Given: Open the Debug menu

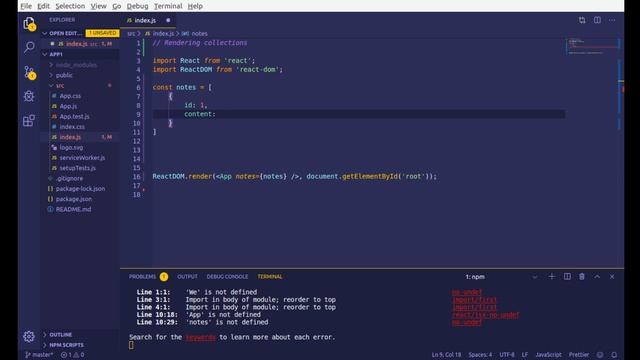Looking at the screenshot, I should (138, 6).
